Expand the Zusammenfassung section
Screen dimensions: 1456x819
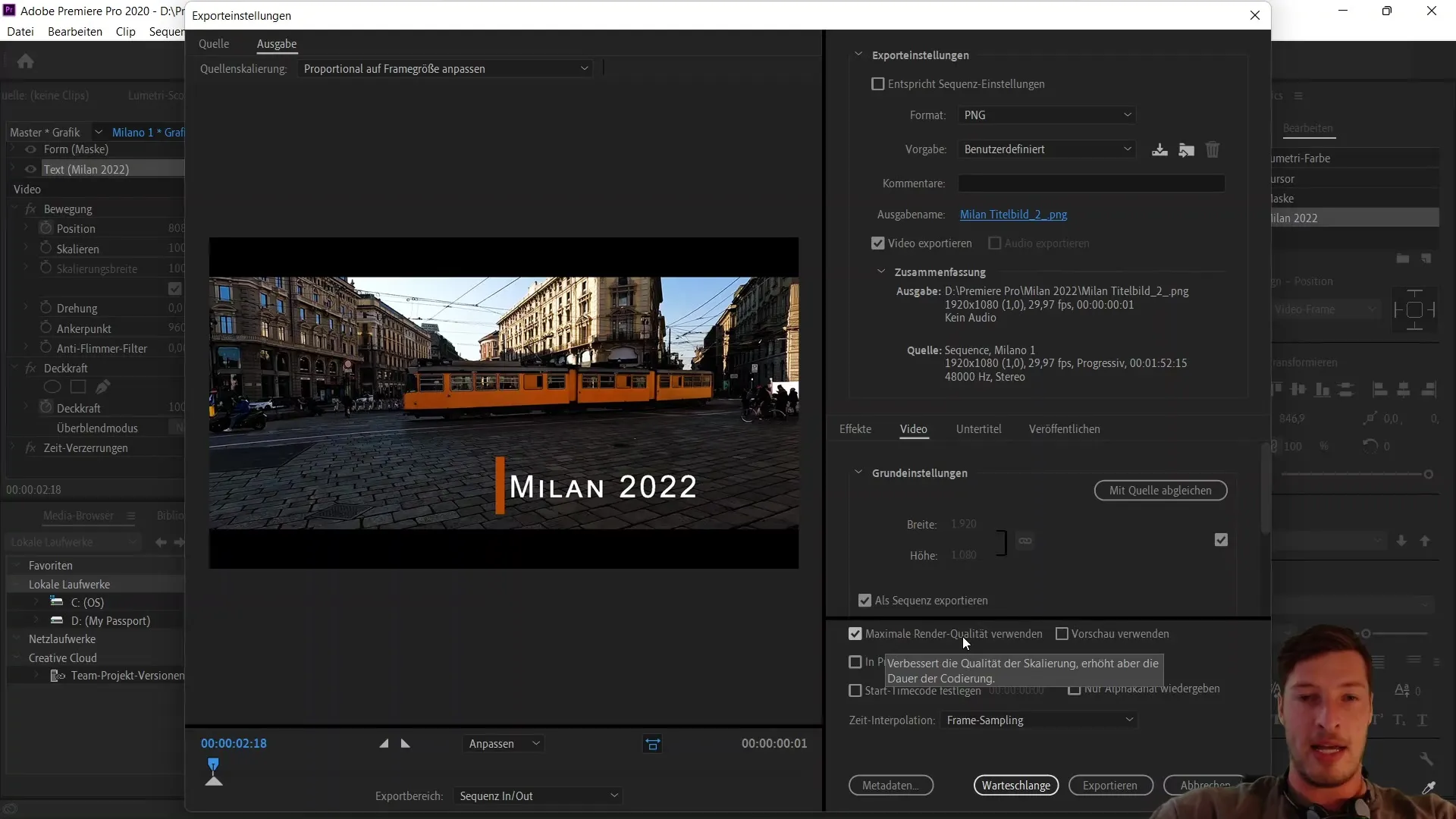click(x=881, y=271)
